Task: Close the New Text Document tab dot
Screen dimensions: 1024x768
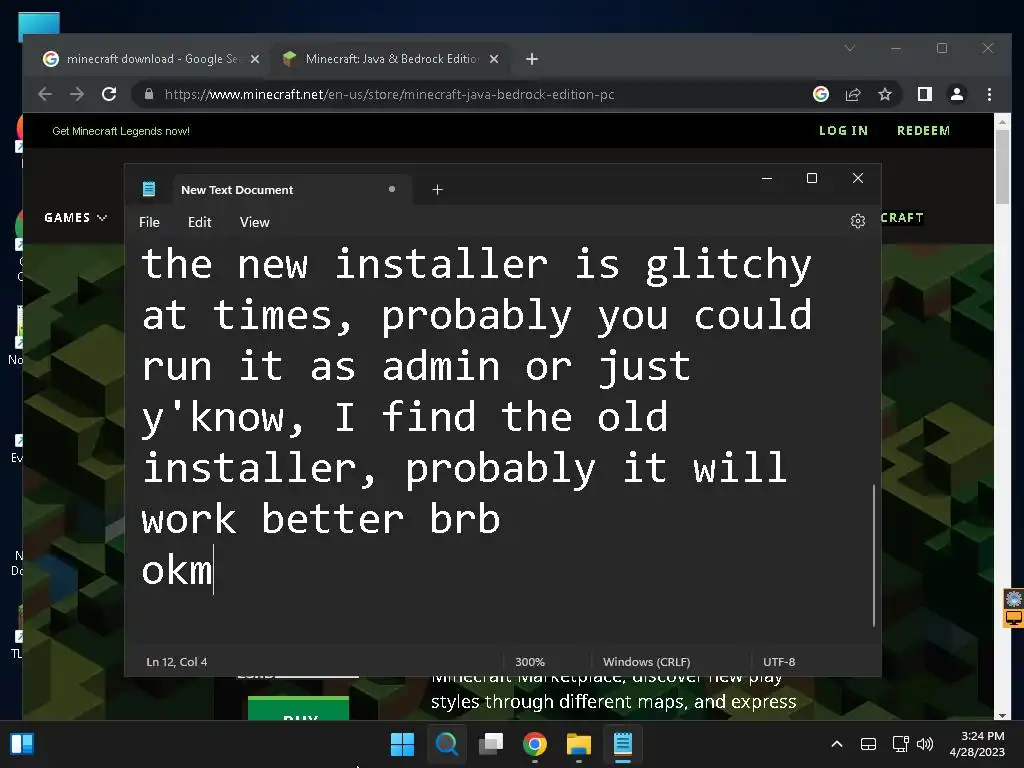Action: pos(392,189)
